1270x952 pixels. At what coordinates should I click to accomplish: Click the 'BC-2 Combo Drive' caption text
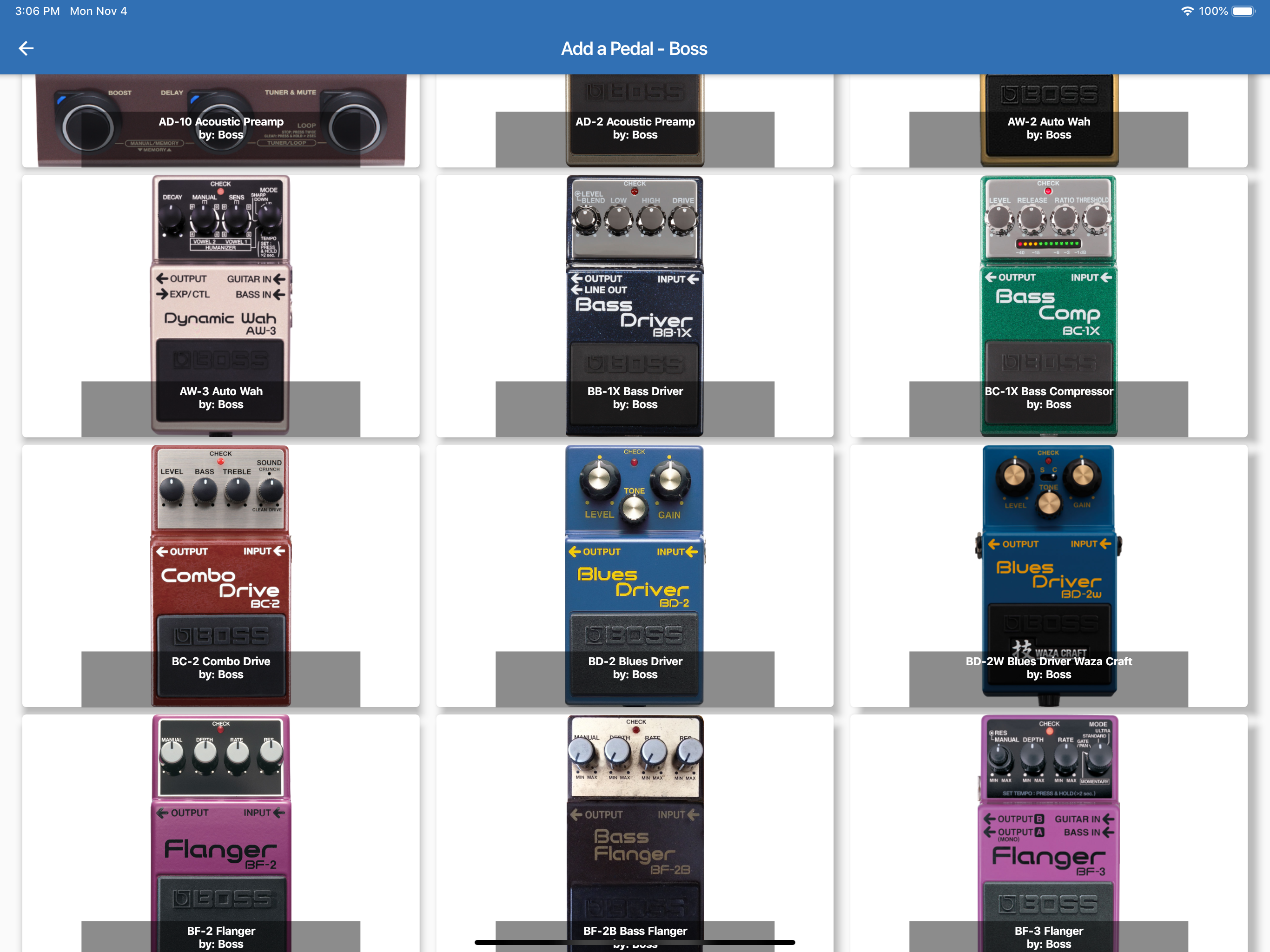(x=220, y=661)
